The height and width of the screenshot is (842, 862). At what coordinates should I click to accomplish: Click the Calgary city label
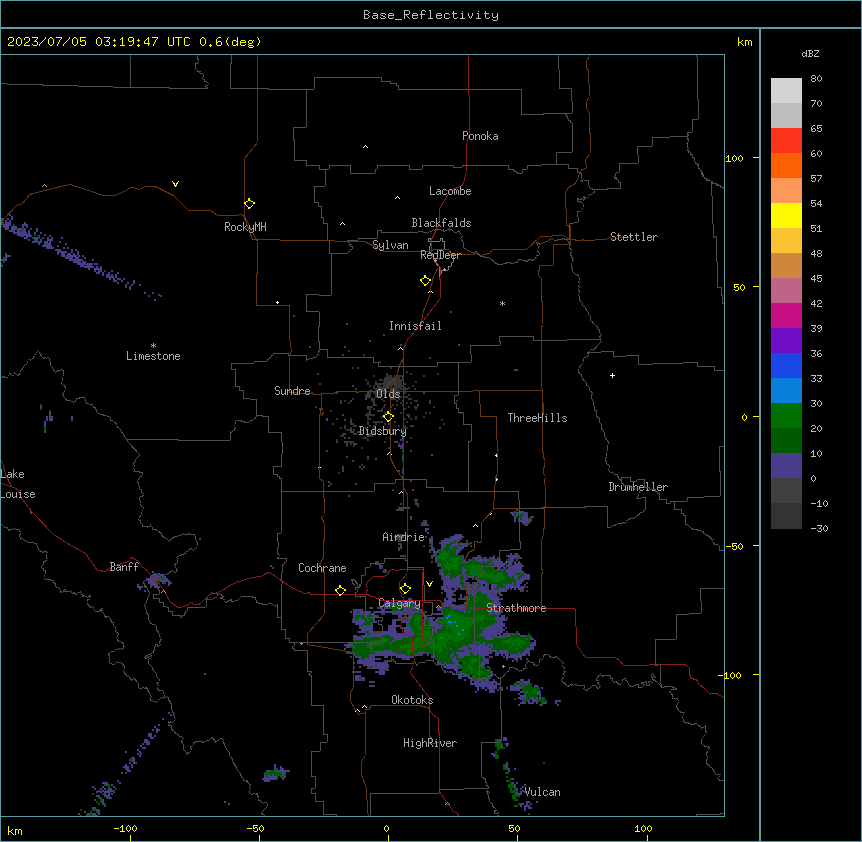pos(399,603)
